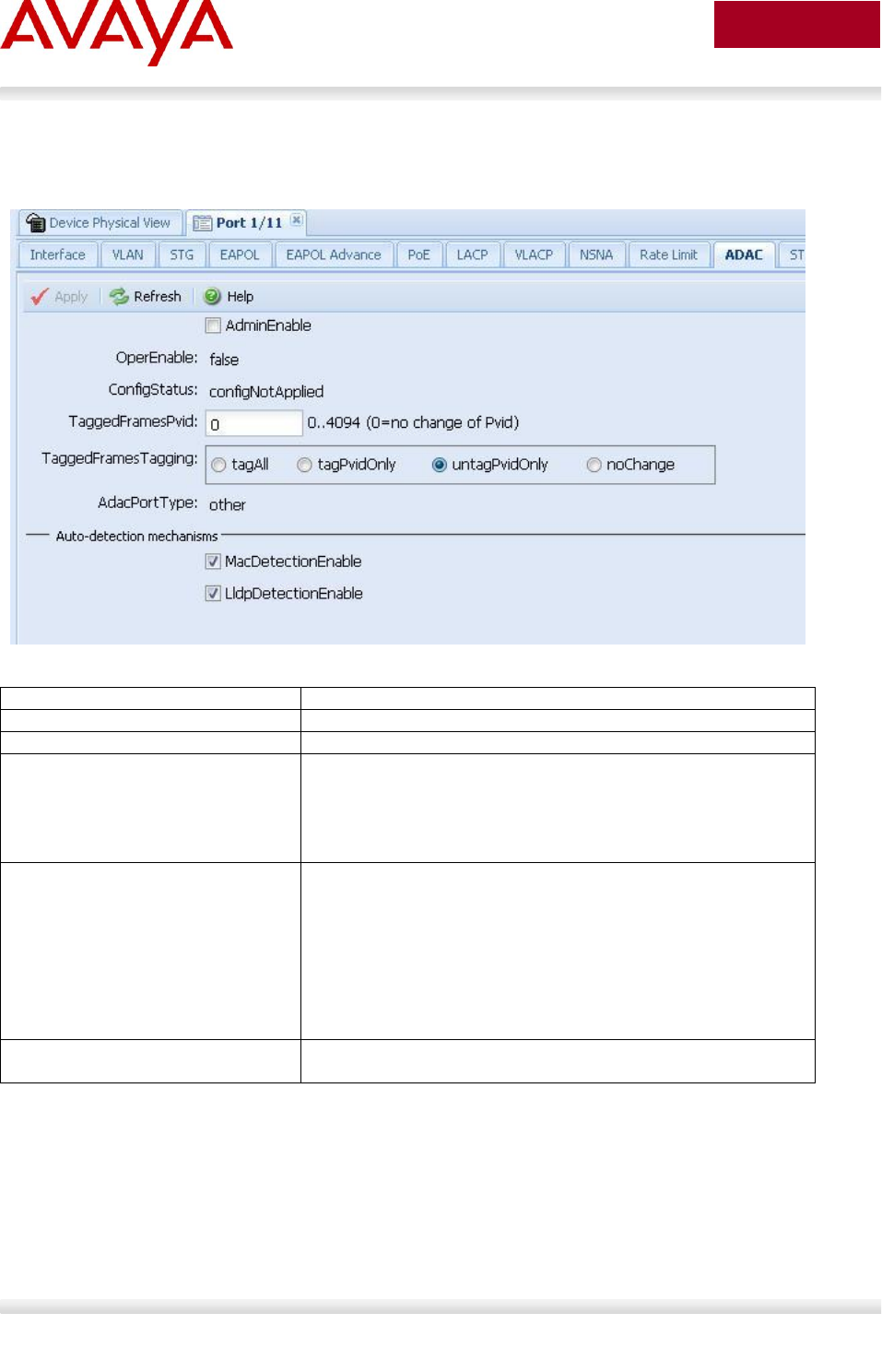
Task: Click the 'configNotApplied' status value
Action: point(266,392)
